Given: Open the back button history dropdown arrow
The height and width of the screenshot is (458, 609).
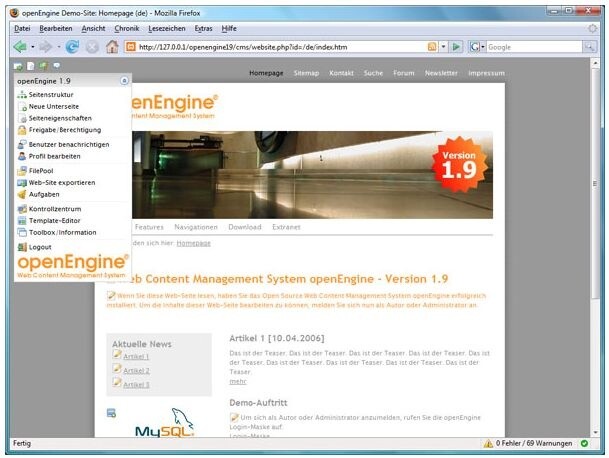Looking at the screenshot, I should (x=33, y=47).
